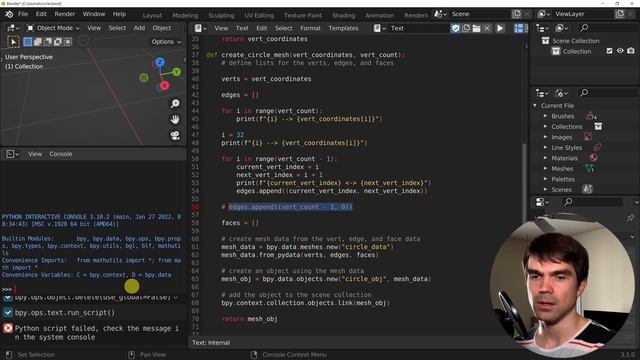
Task: Open the viewport Options dropdown
Action: pyautogui.click(x=166, y=42)
